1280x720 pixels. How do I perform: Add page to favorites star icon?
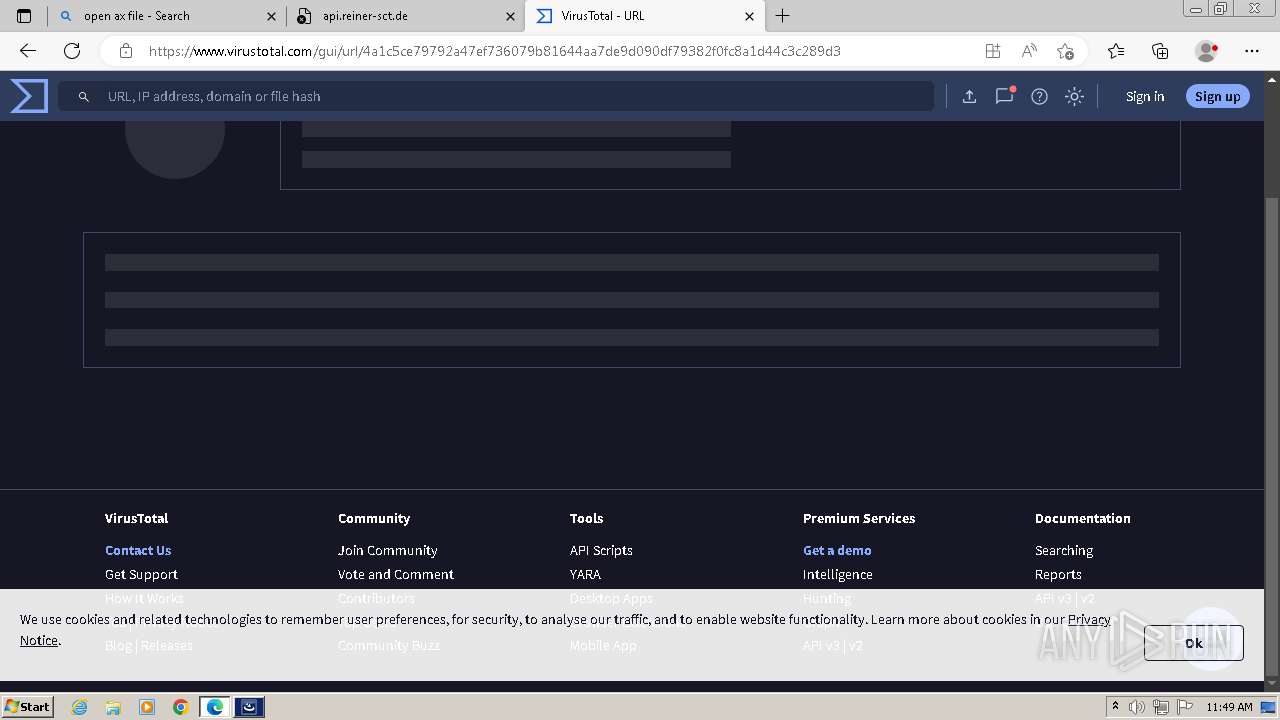tap(1065, 51)
